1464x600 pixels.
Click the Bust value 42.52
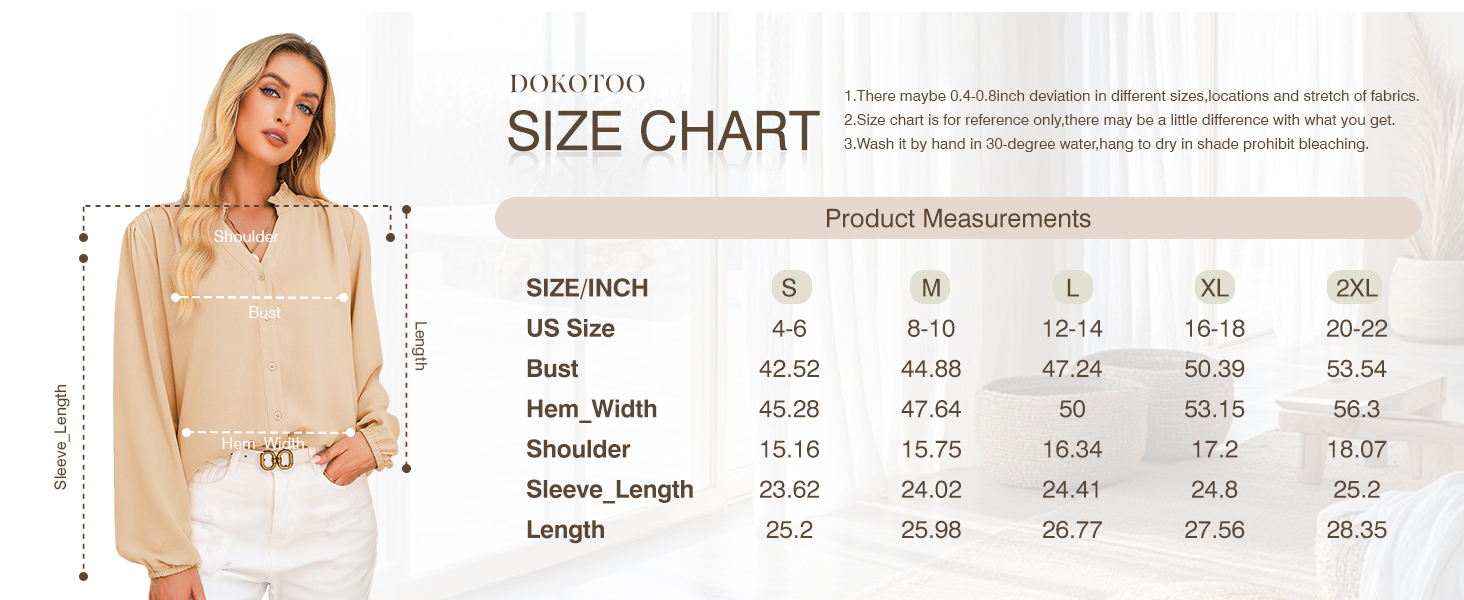pos(789,369)
